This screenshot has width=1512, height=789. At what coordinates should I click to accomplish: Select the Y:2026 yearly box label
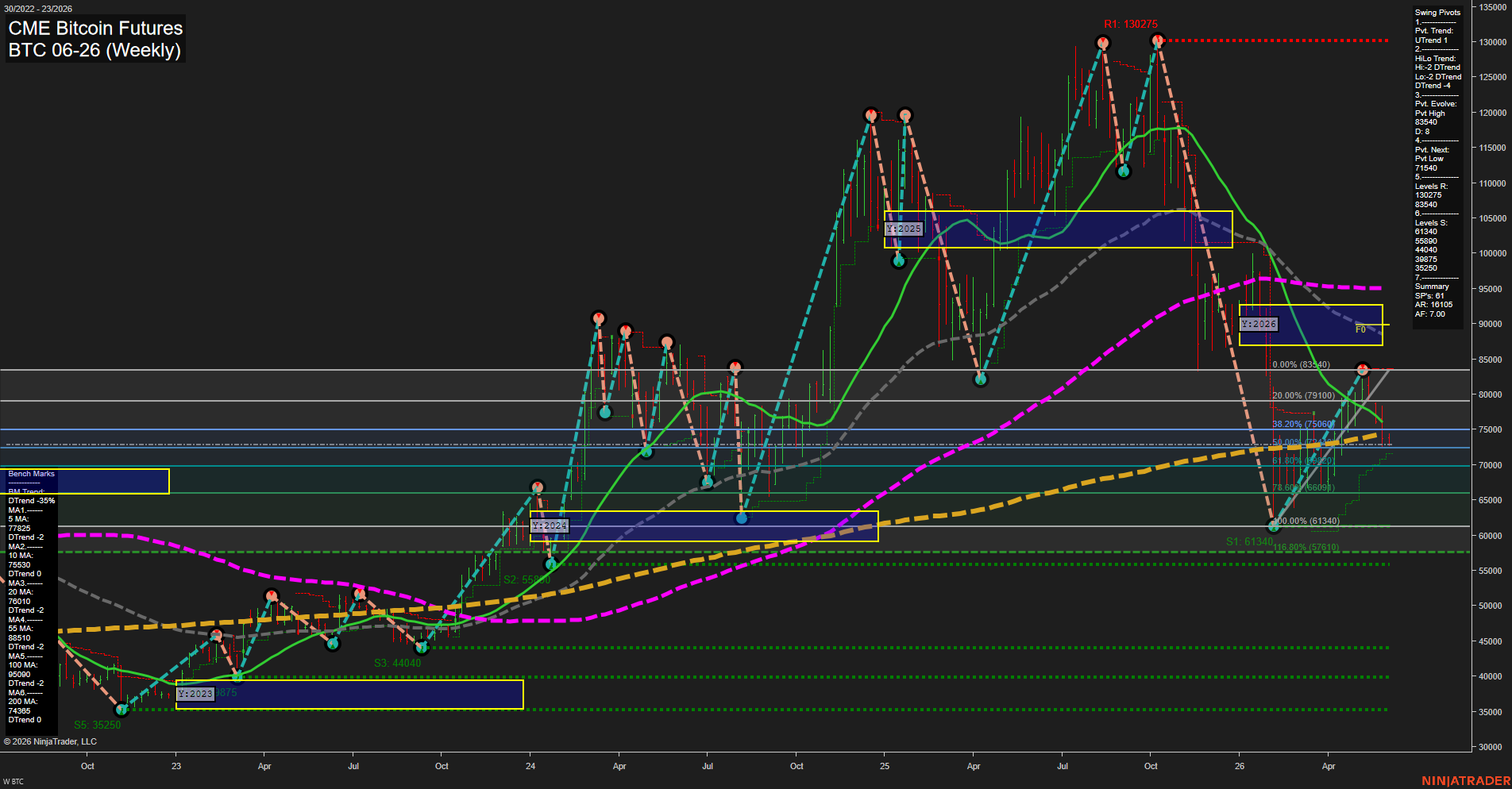(x=1259, y=325)
